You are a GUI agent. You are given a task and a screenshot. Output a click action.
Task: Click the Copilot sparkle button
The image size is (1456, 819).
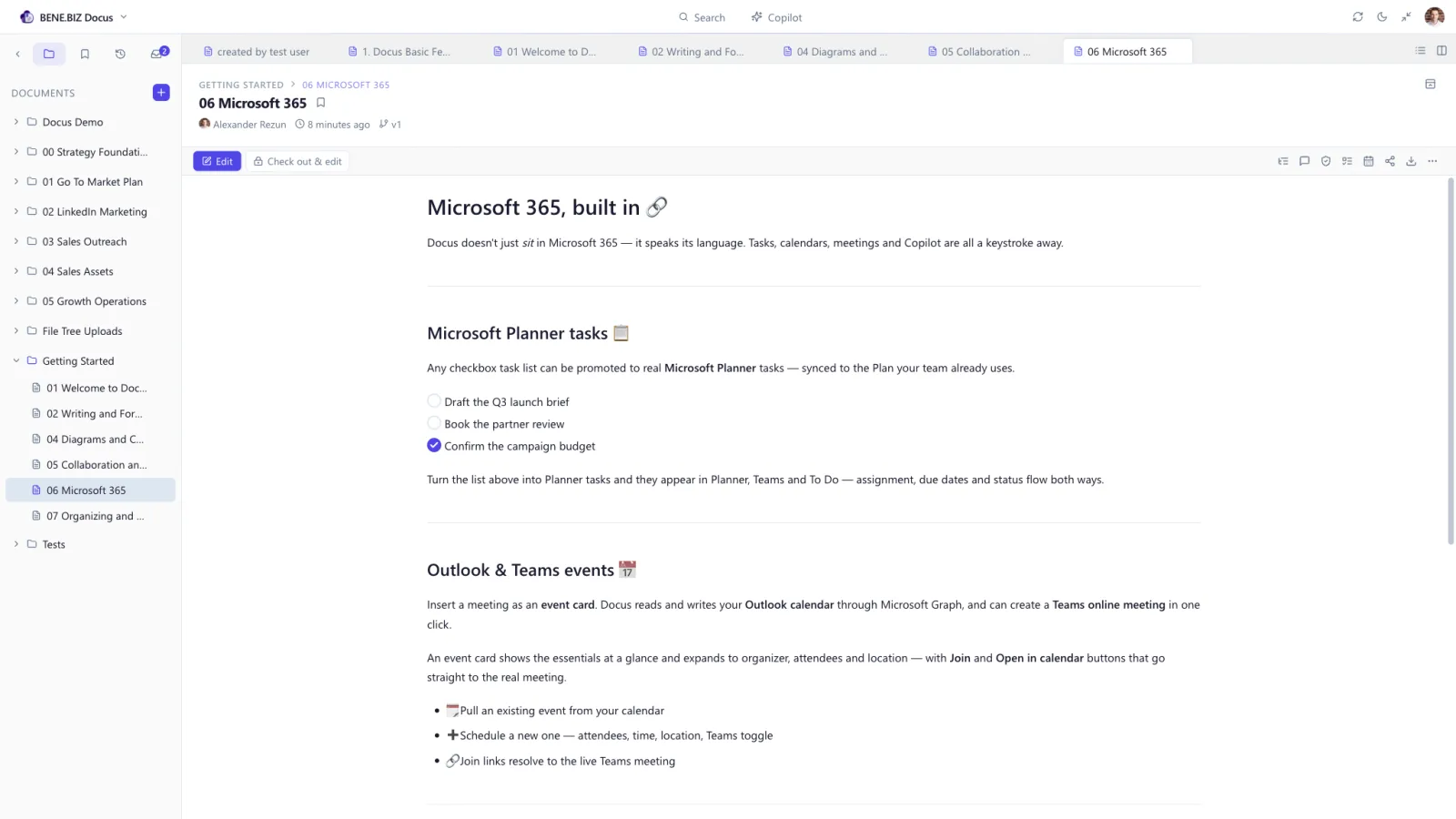click(x=776, y=17)
